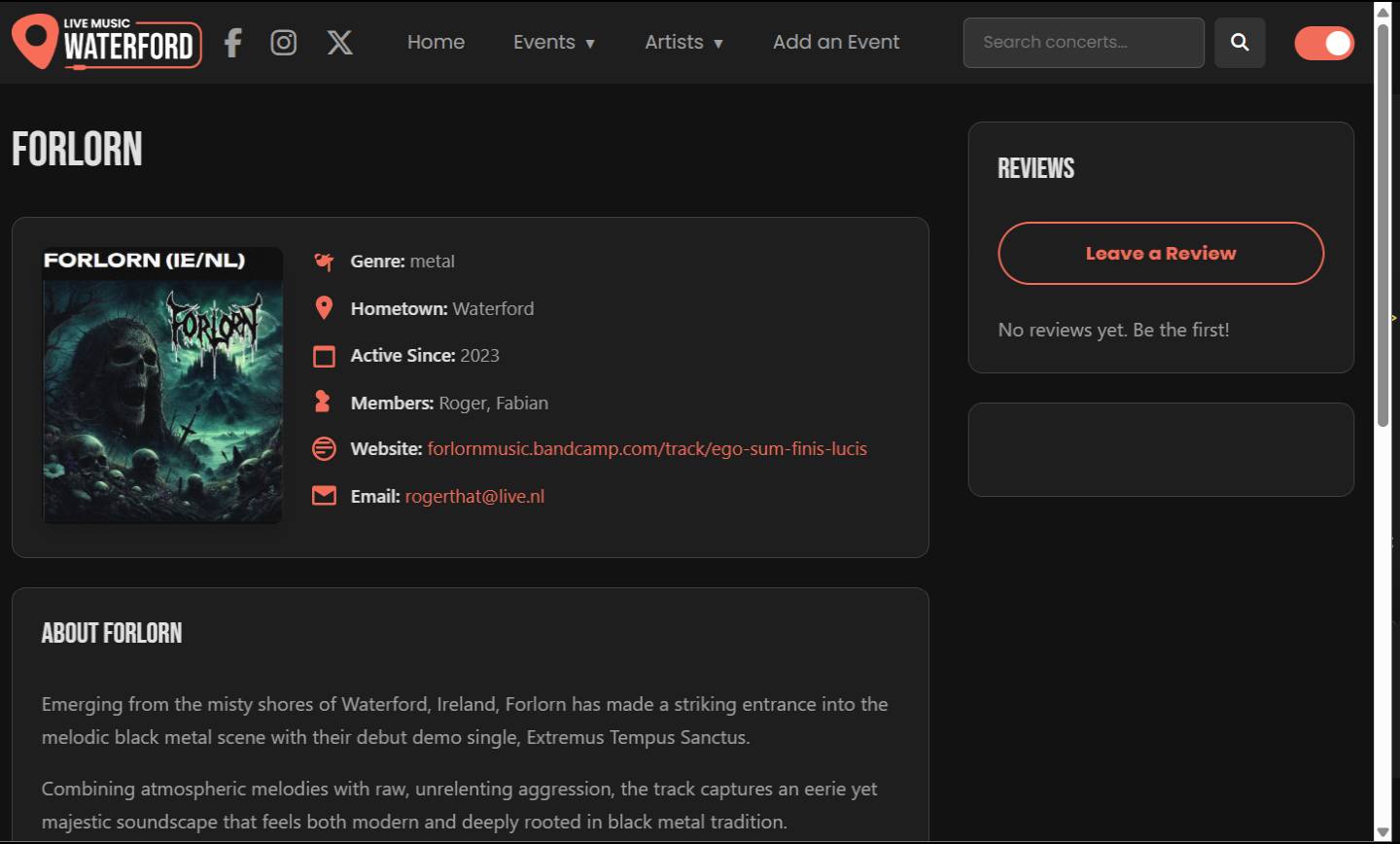Click the globe icon beside Website
This screenshot has width=1400, height=844.
(324, 449)
